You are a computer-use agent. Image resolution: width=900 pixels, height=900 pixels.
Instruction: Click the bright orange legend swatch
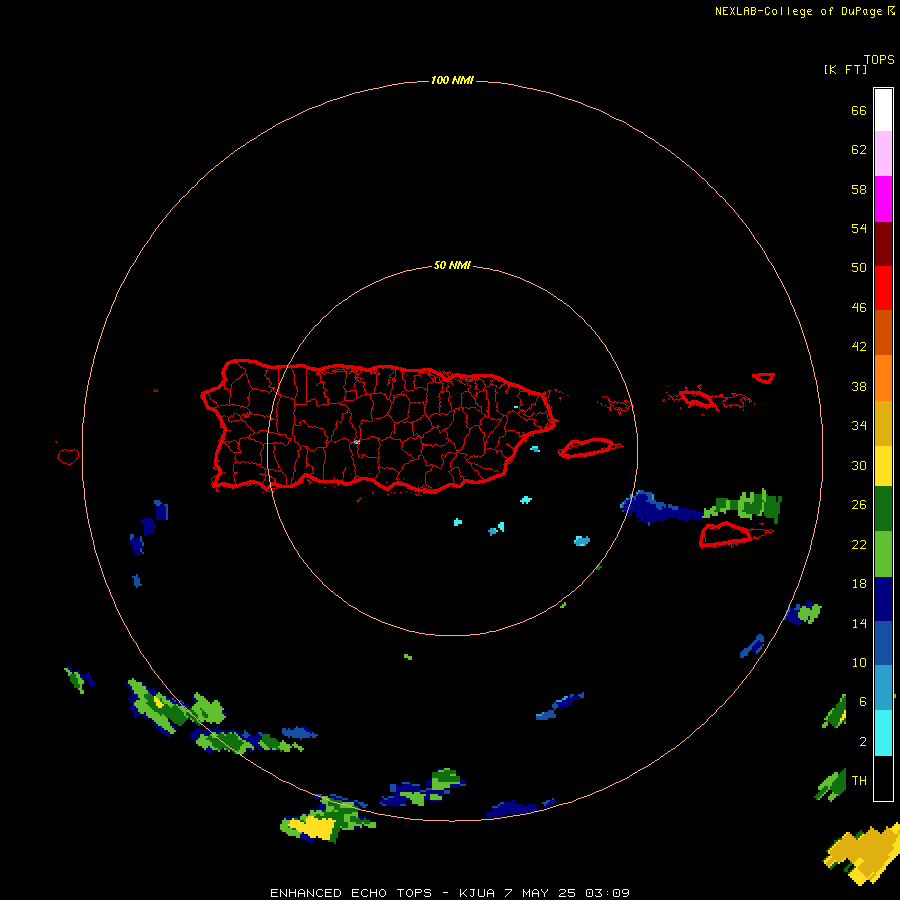click(x=883, y=377)
